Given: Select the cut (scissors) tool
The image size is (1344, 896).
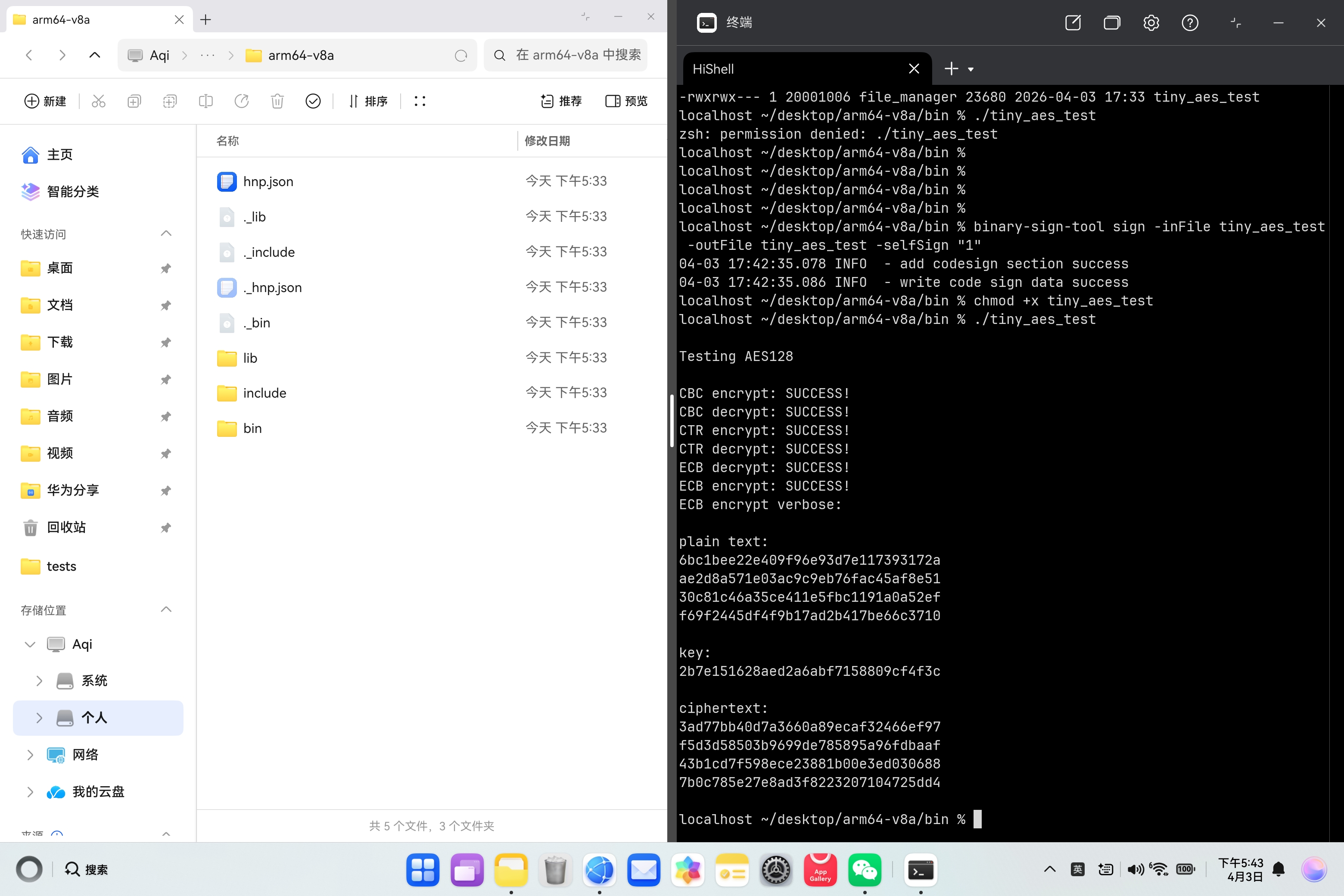Looking at the screenshot, I should 98,101.
